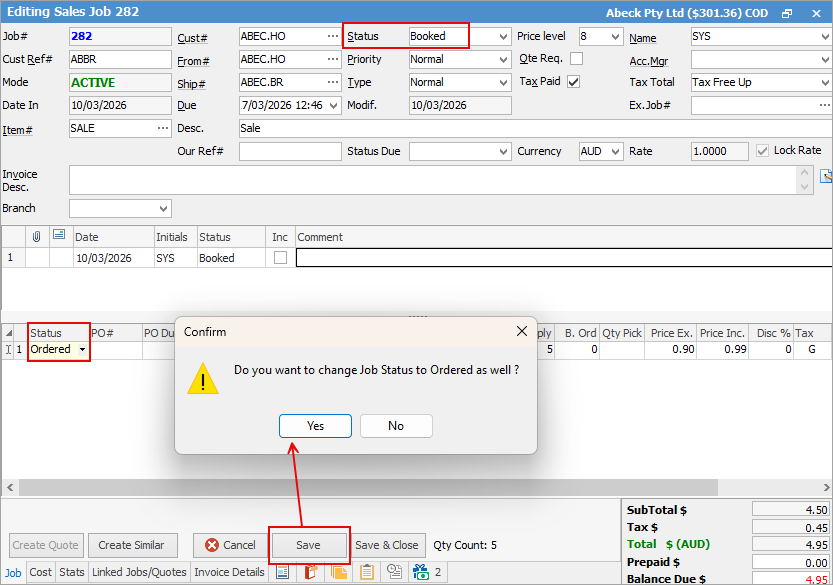Switch to the Cost tab
Image resolution: width=833 pixels, height=585 pixels.
pos(40,572)
